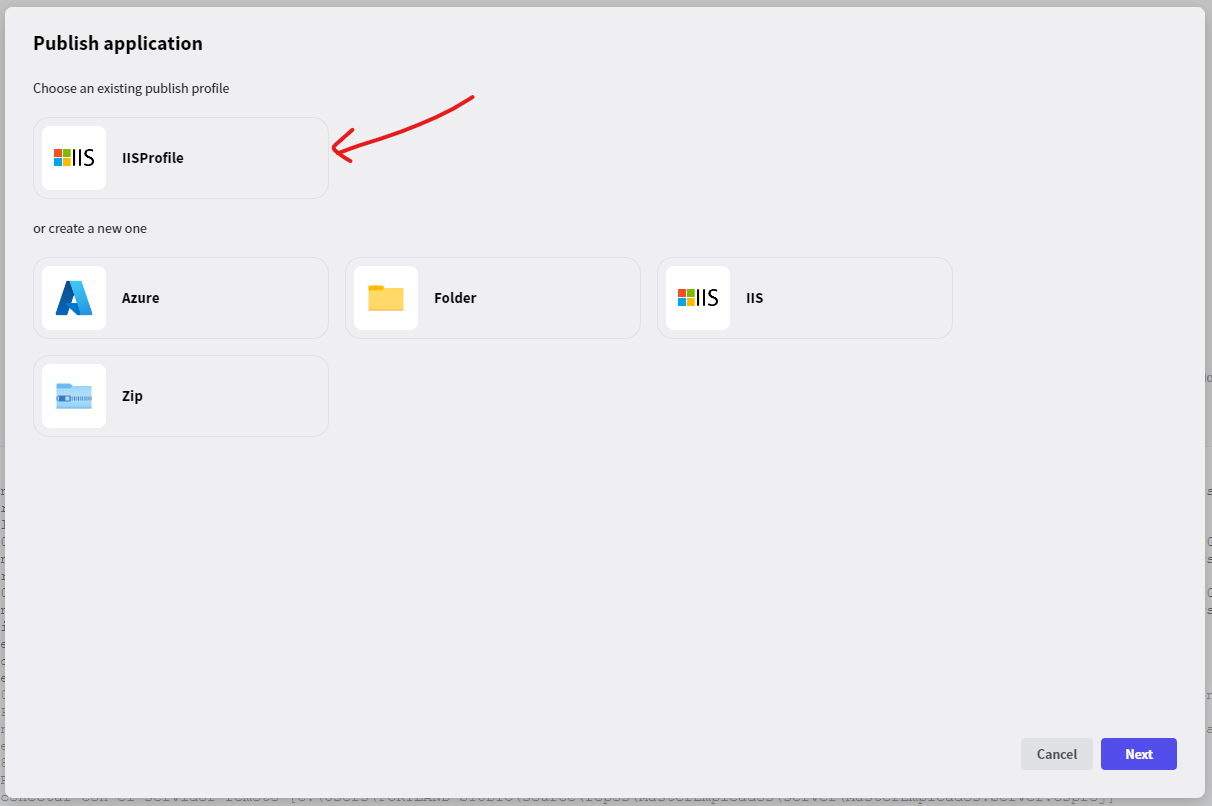The height and width of the screenshot is (806, 1212).
Task: Cancel the Publish application dialog
Action: [x=1057, y=754]
